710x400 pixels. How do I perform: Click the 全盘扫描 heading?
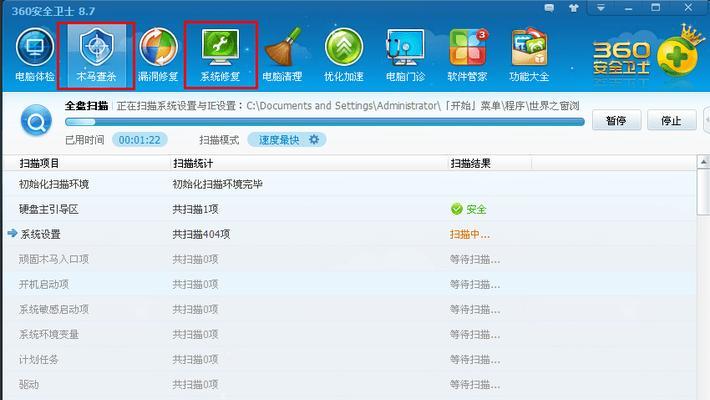click(x=86, y=106)
